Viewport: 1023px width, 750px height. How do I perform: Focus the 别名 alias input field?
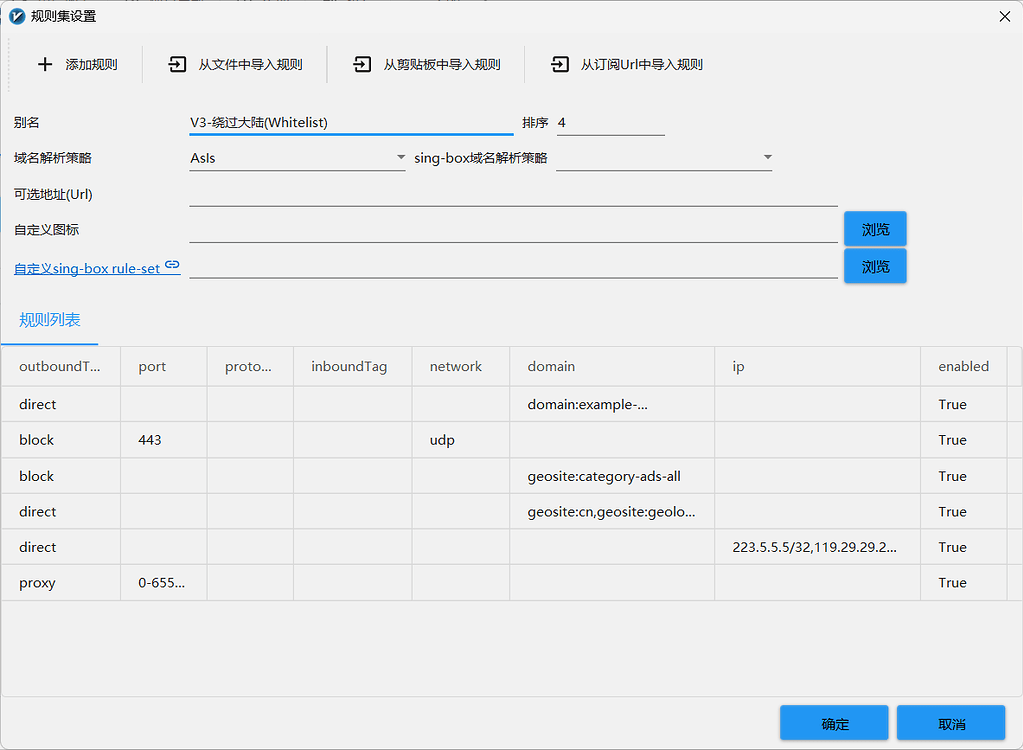tap(351, 123)
